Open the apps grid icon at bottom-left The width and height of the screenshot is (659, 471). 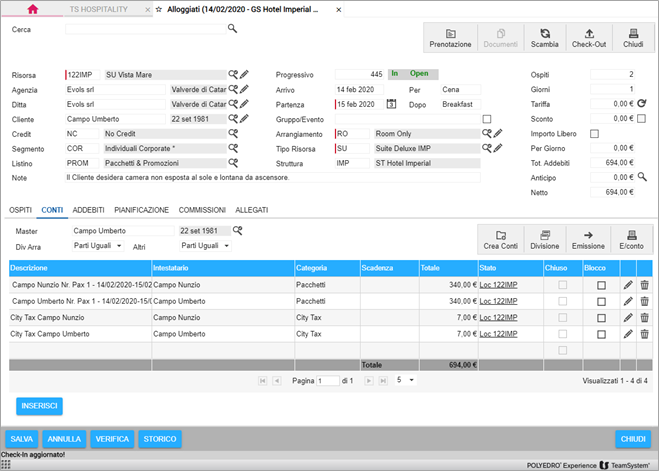point(5,465)
